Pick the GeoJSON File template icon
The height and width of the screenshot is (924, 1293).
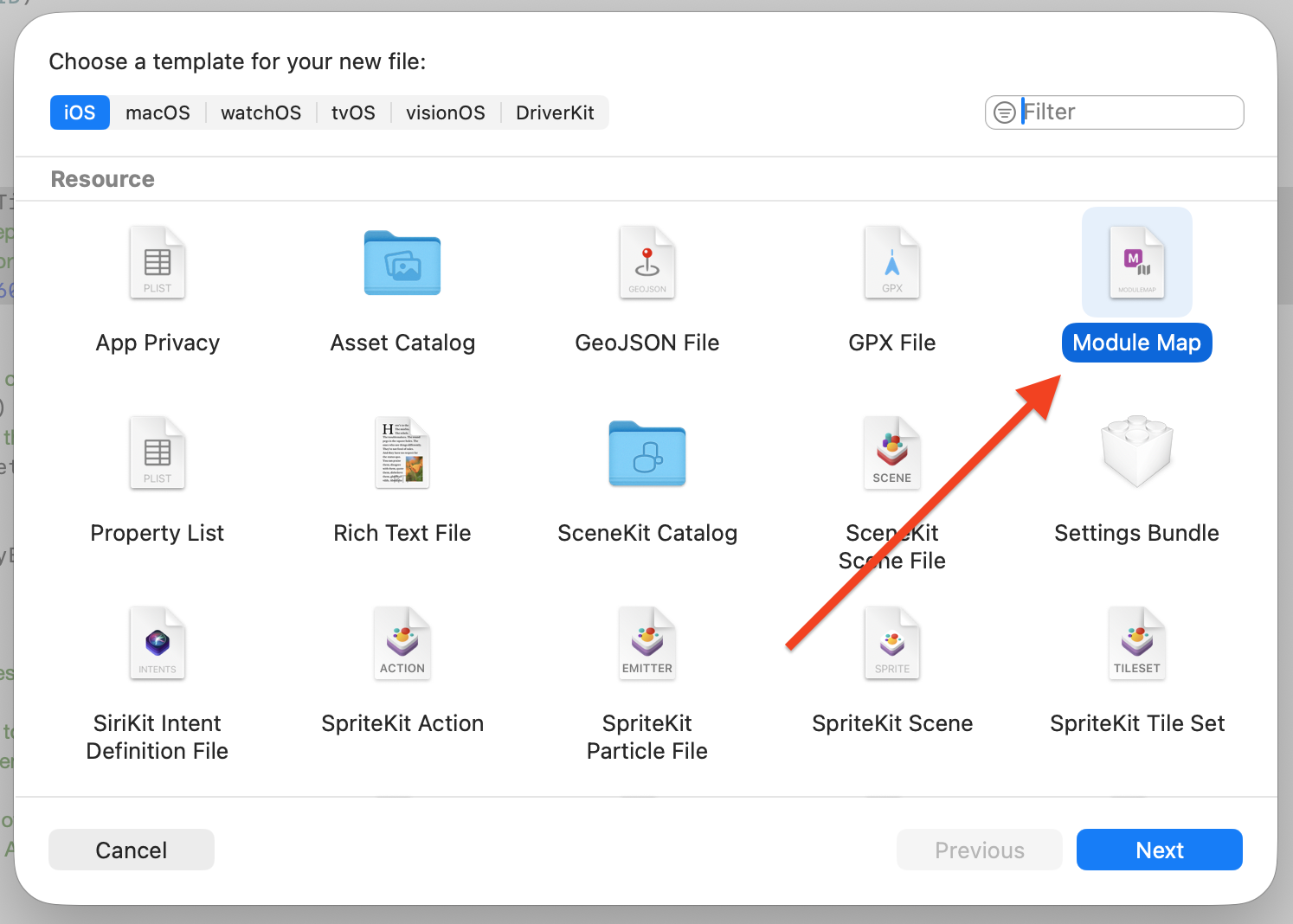click(647, 262)
